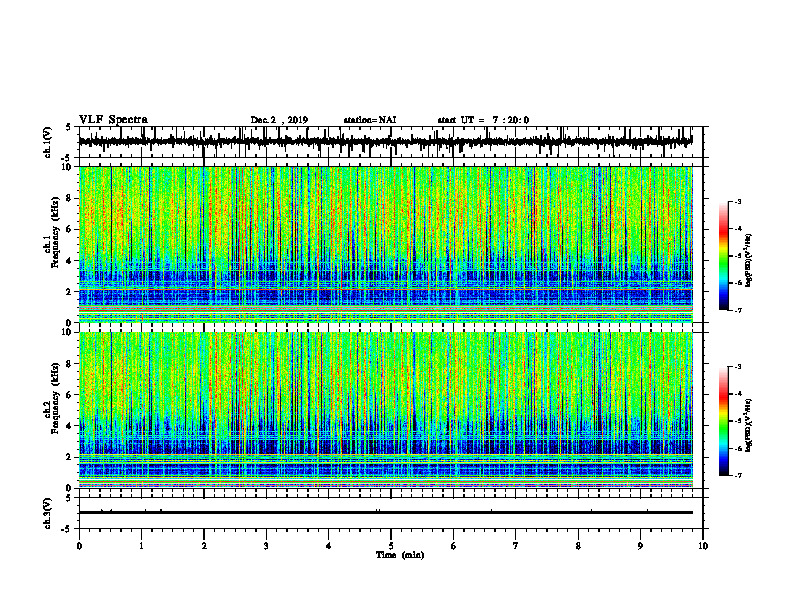Click the ch.1 voltage waveform trace

[x=385, y=141]
